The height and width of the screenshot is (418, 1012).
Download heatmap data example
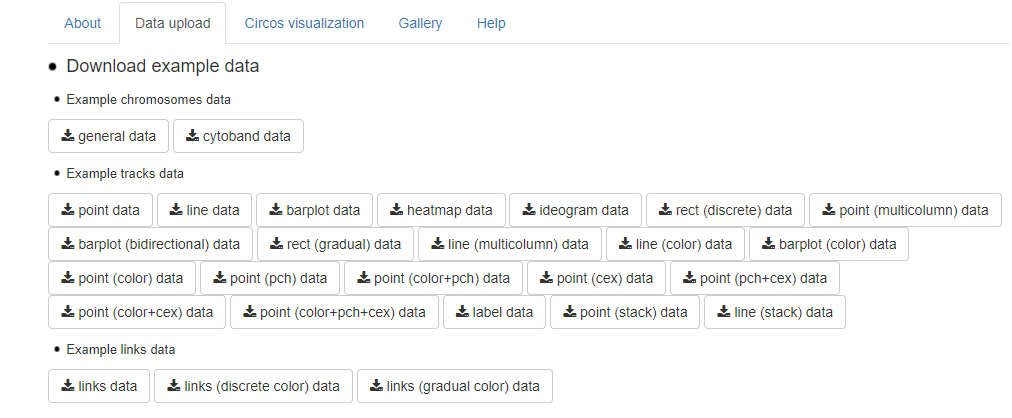[441, 210]
